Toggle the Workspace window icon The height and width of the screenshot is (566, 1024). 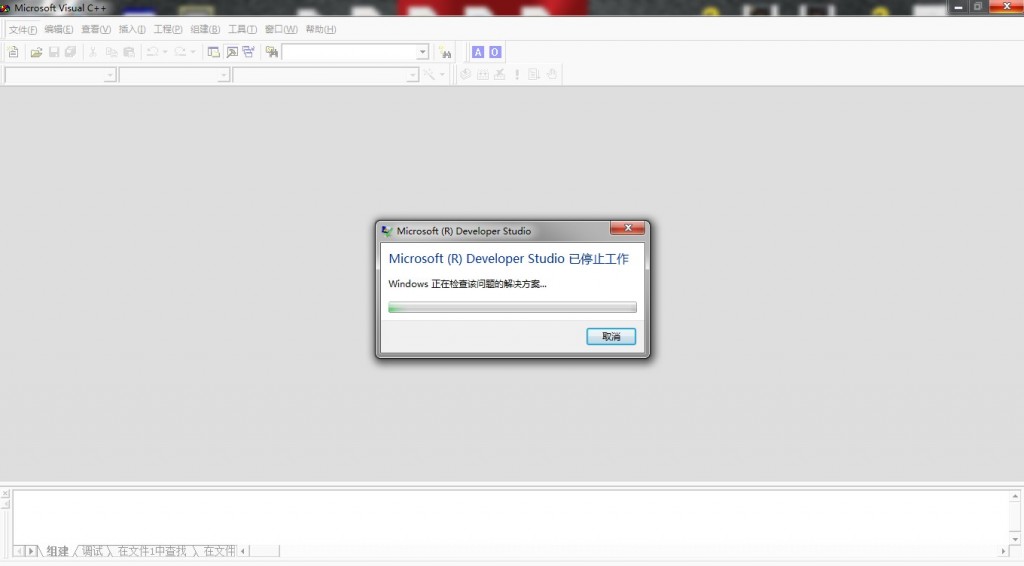214,52
